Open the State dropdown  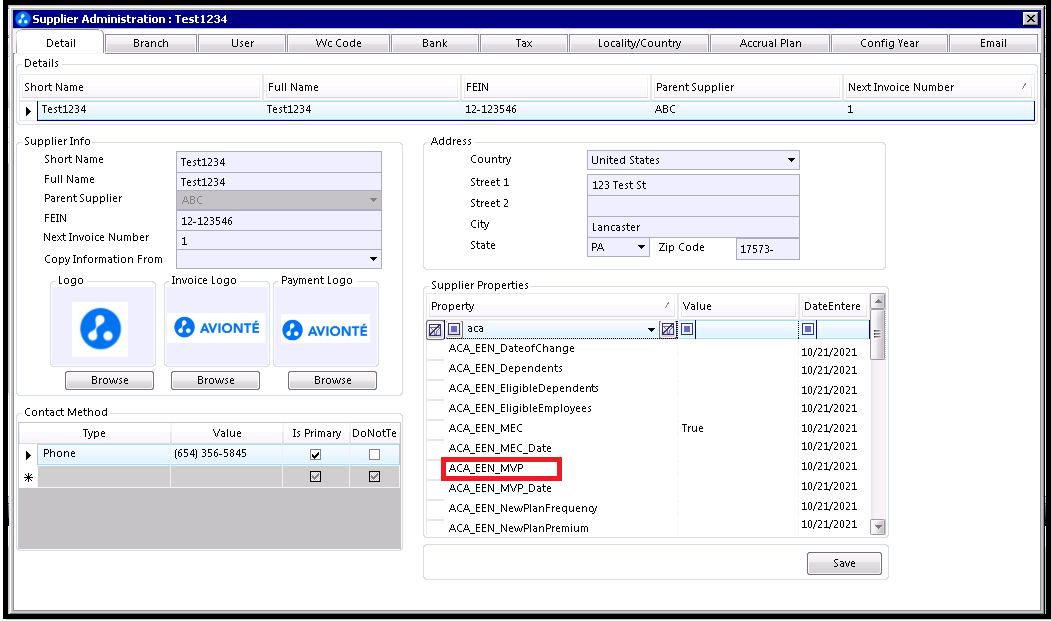click(641, 247)
